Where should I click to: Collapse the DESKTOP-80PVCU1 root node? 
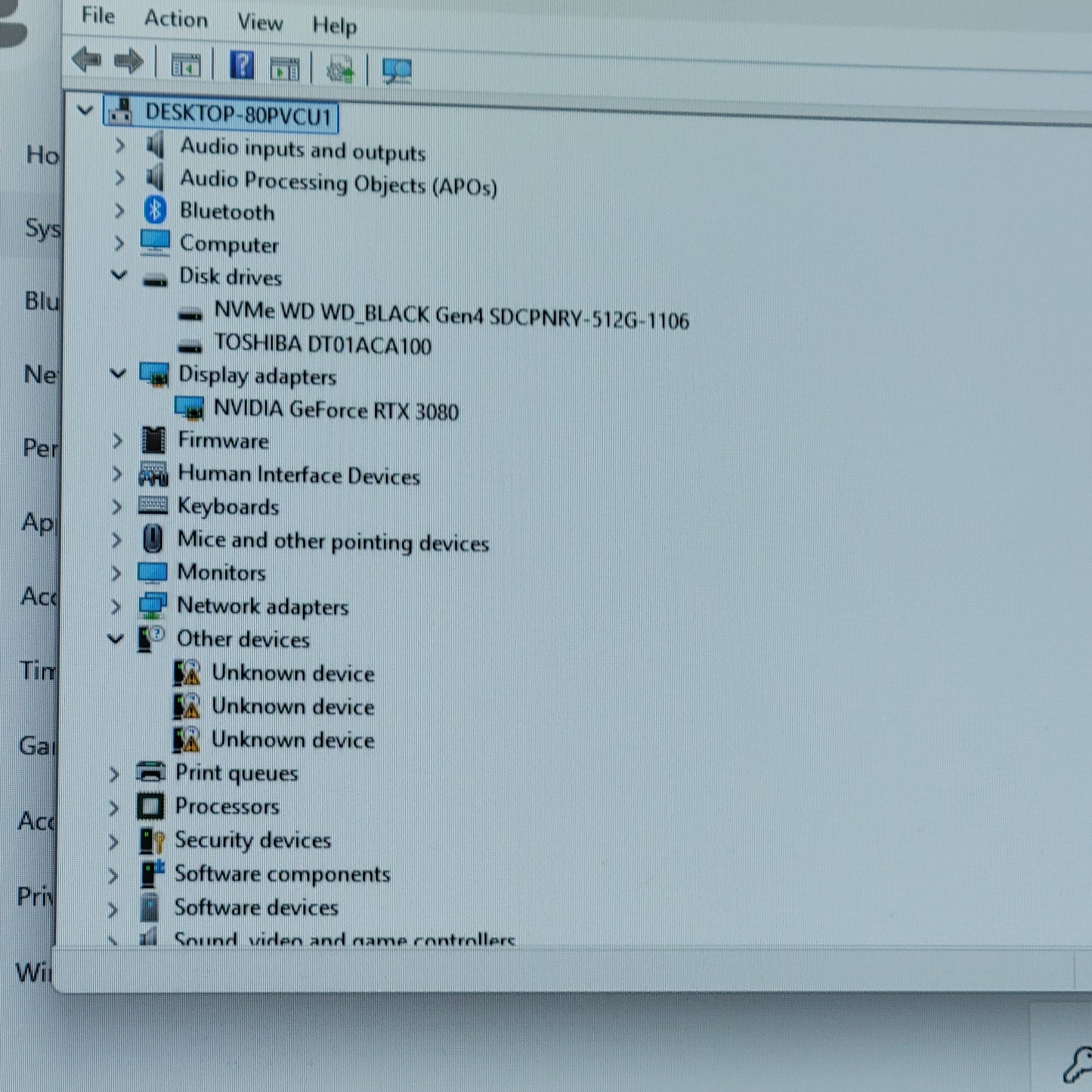(x=85, y=111)
